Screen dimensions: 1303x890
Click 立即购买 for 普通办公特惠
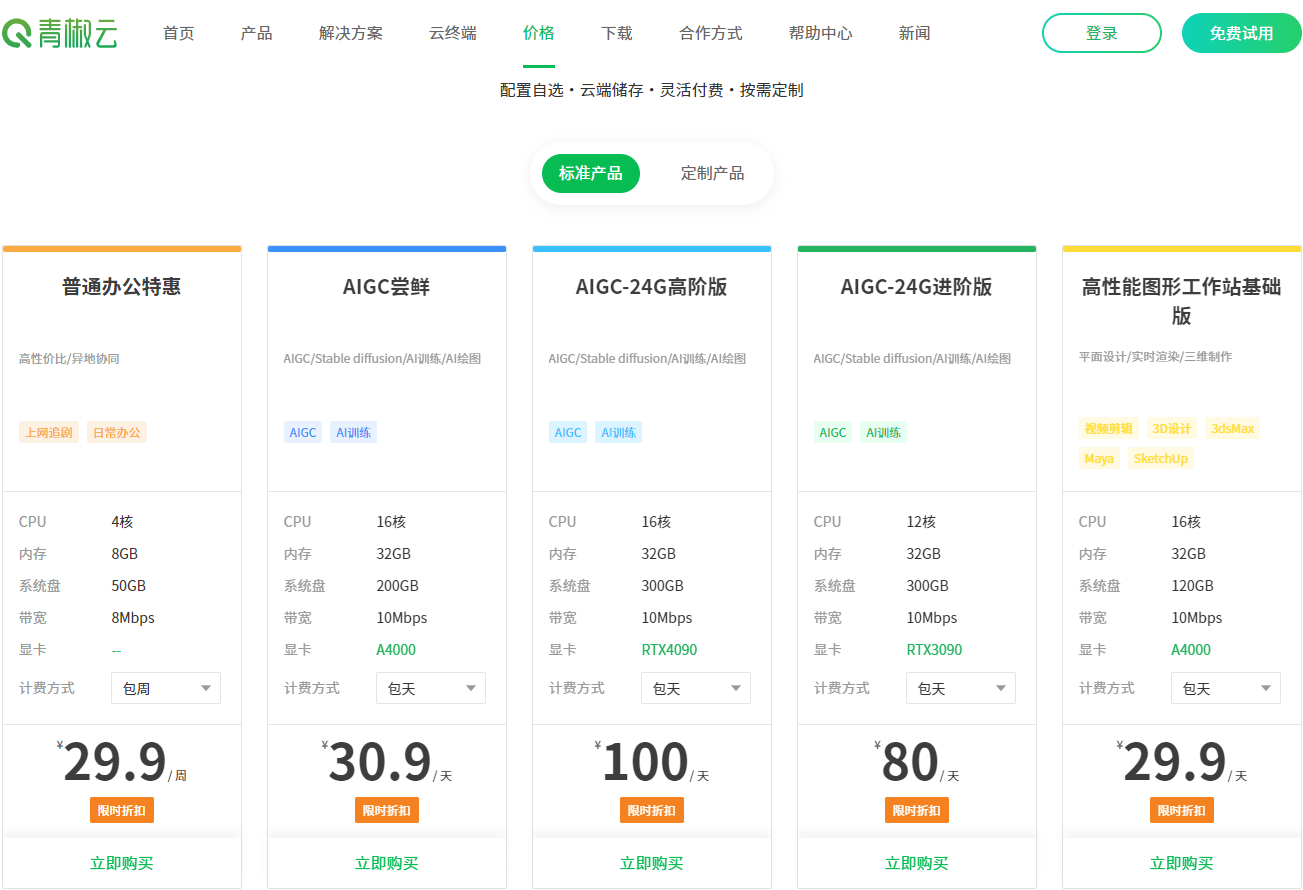[x=122, y=863]
